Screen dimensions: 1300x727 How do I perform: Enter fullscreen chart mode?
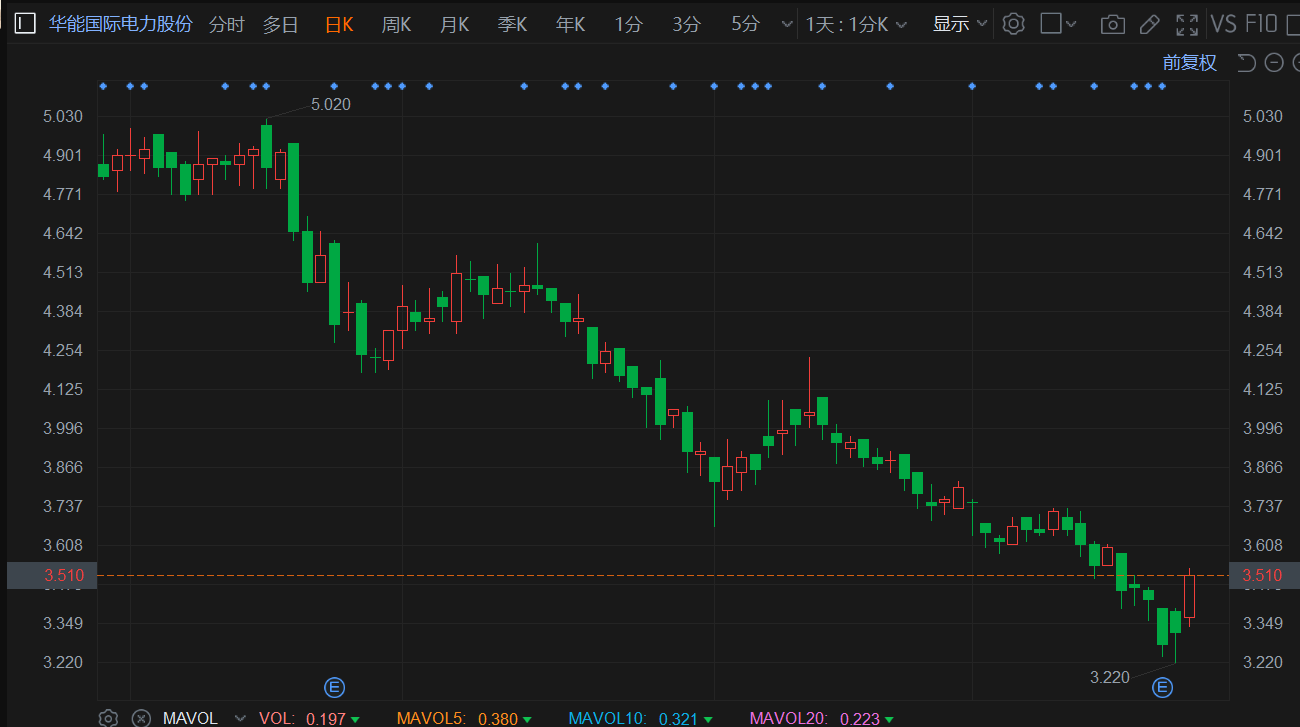coord(1187,25)
